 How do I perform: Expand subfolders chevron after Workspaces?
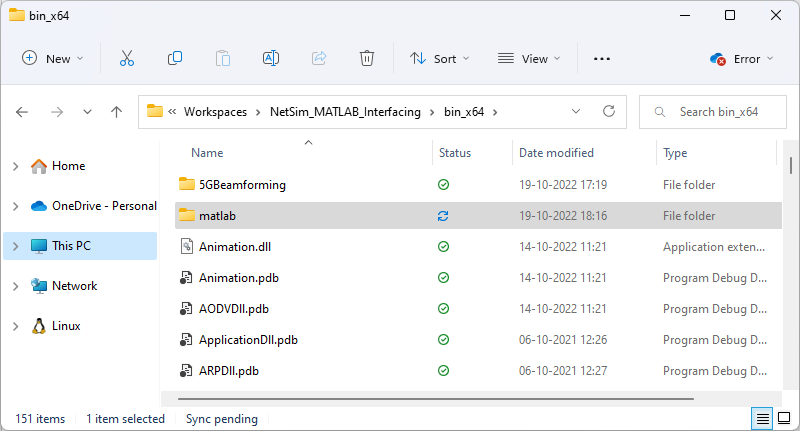(258, 112)
